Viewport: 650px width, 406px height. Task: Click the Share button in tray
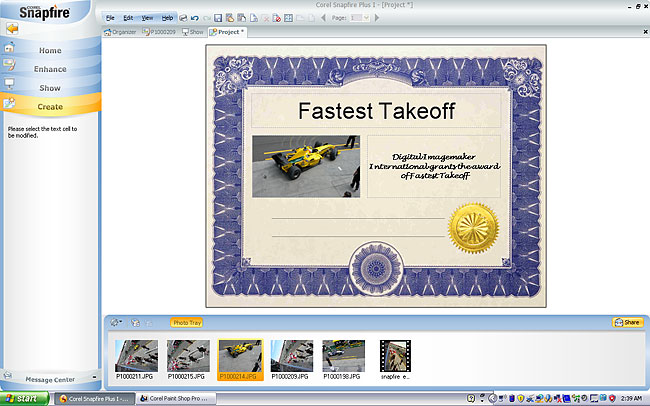click(x=627, y=323)
